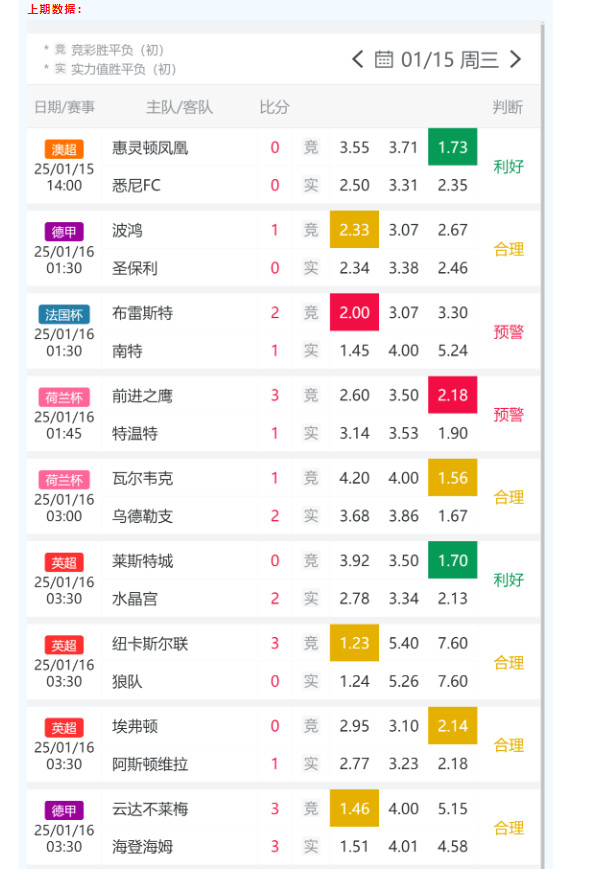Go to previous date with left chevron
The image size is (589, 869).
point(358,59)
